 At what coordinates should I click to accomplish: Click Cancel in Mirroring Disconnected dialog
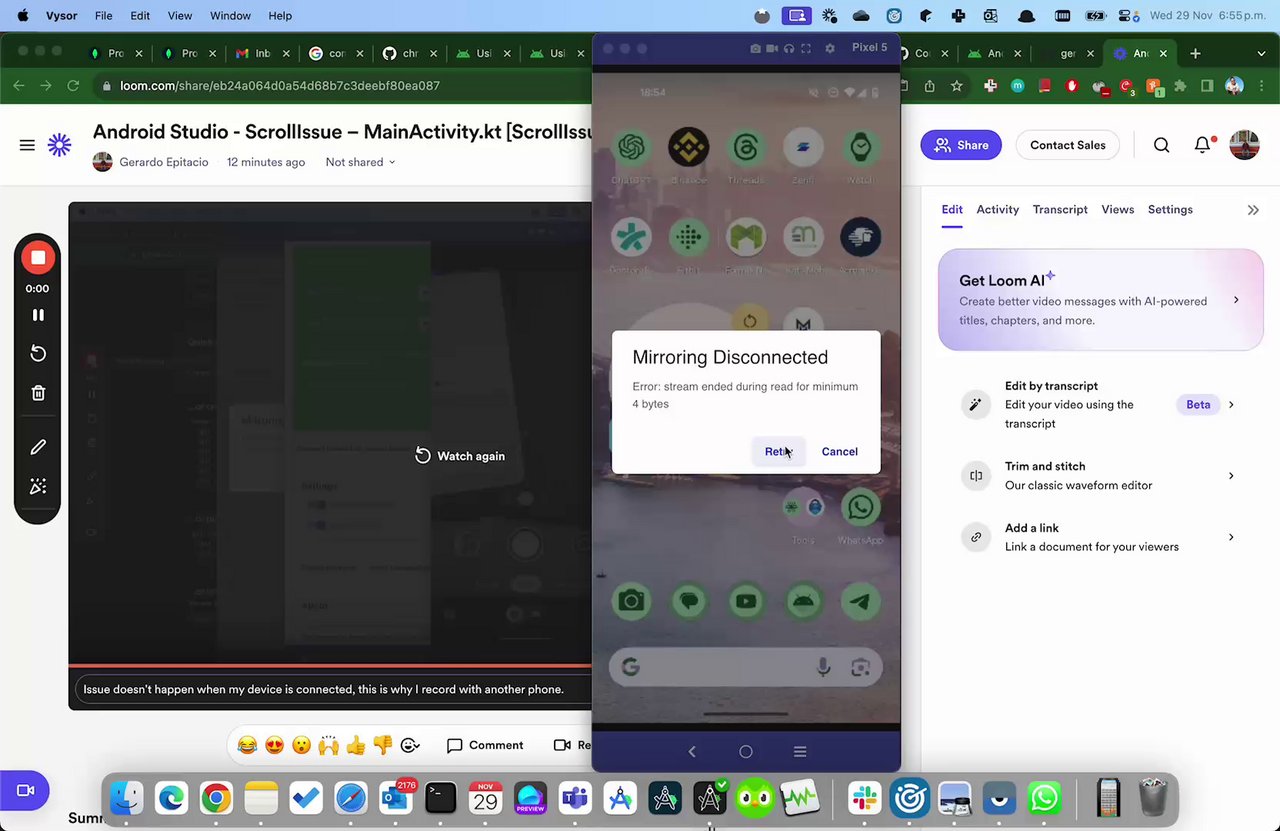pyautogui.click(x=840, y=452)
